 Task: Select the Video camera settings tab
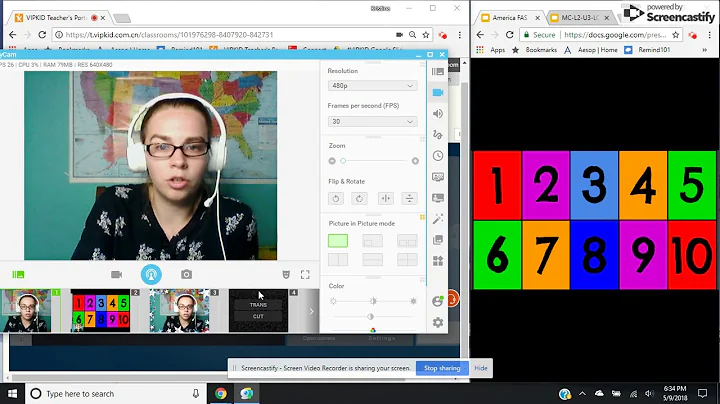coord(438,93)
